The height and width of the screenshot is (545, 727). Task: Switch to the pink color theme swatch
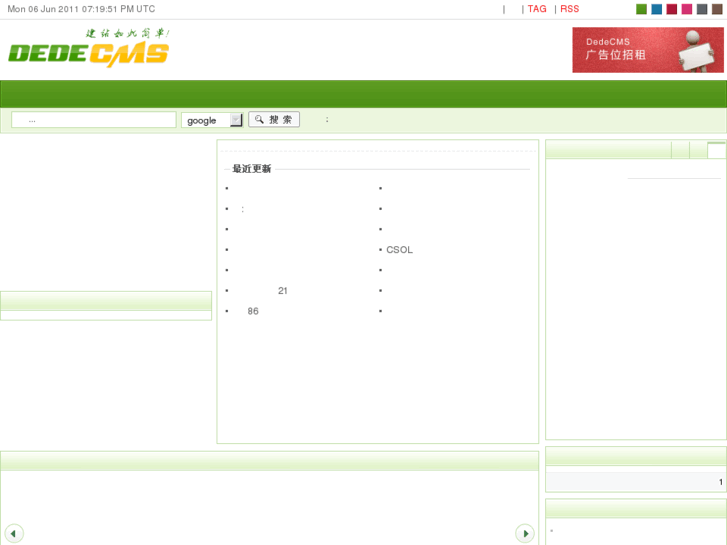pyautogui.click(x=687, y=9)
